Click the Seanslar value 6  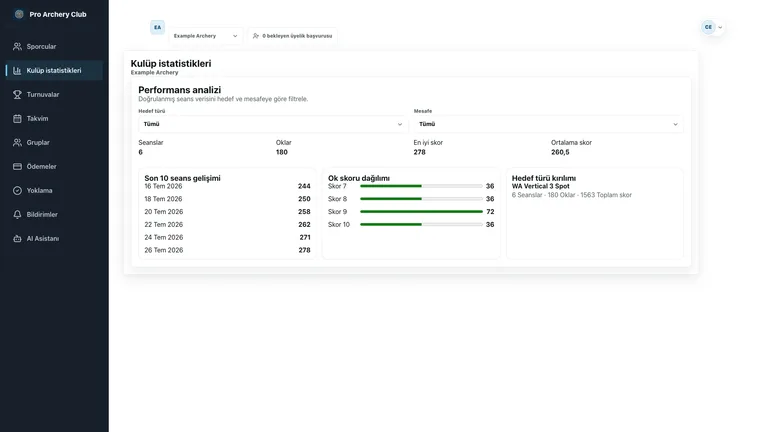click(x=141, y=152)
